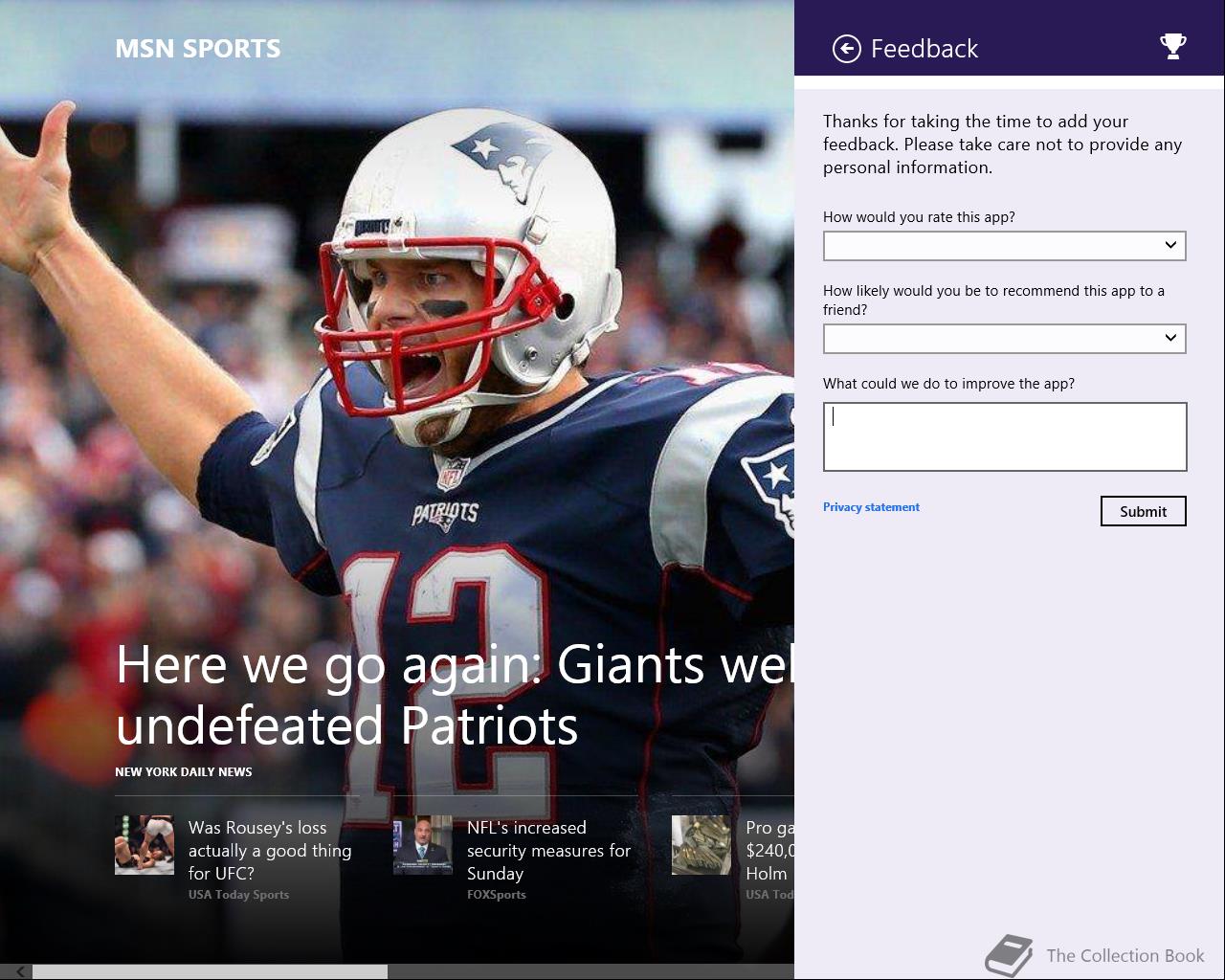
Task: Click the USA Today Sports label under Rousey story
Action: [238, 895]
